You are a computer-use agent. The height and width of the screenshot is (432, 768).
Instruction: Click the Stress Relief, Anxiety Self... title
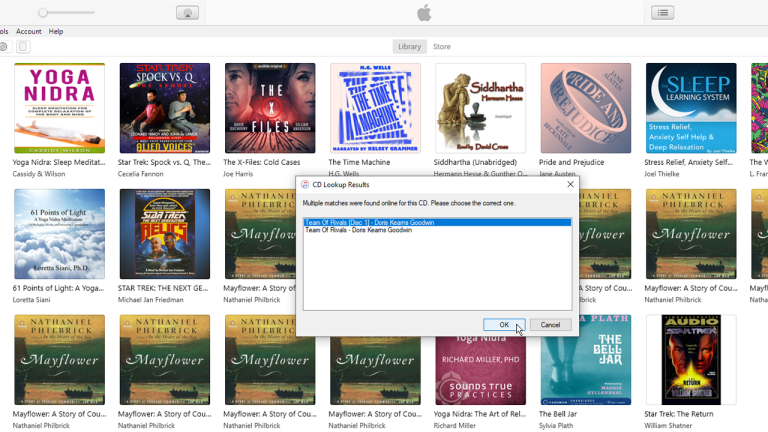(x=688, y=162)
